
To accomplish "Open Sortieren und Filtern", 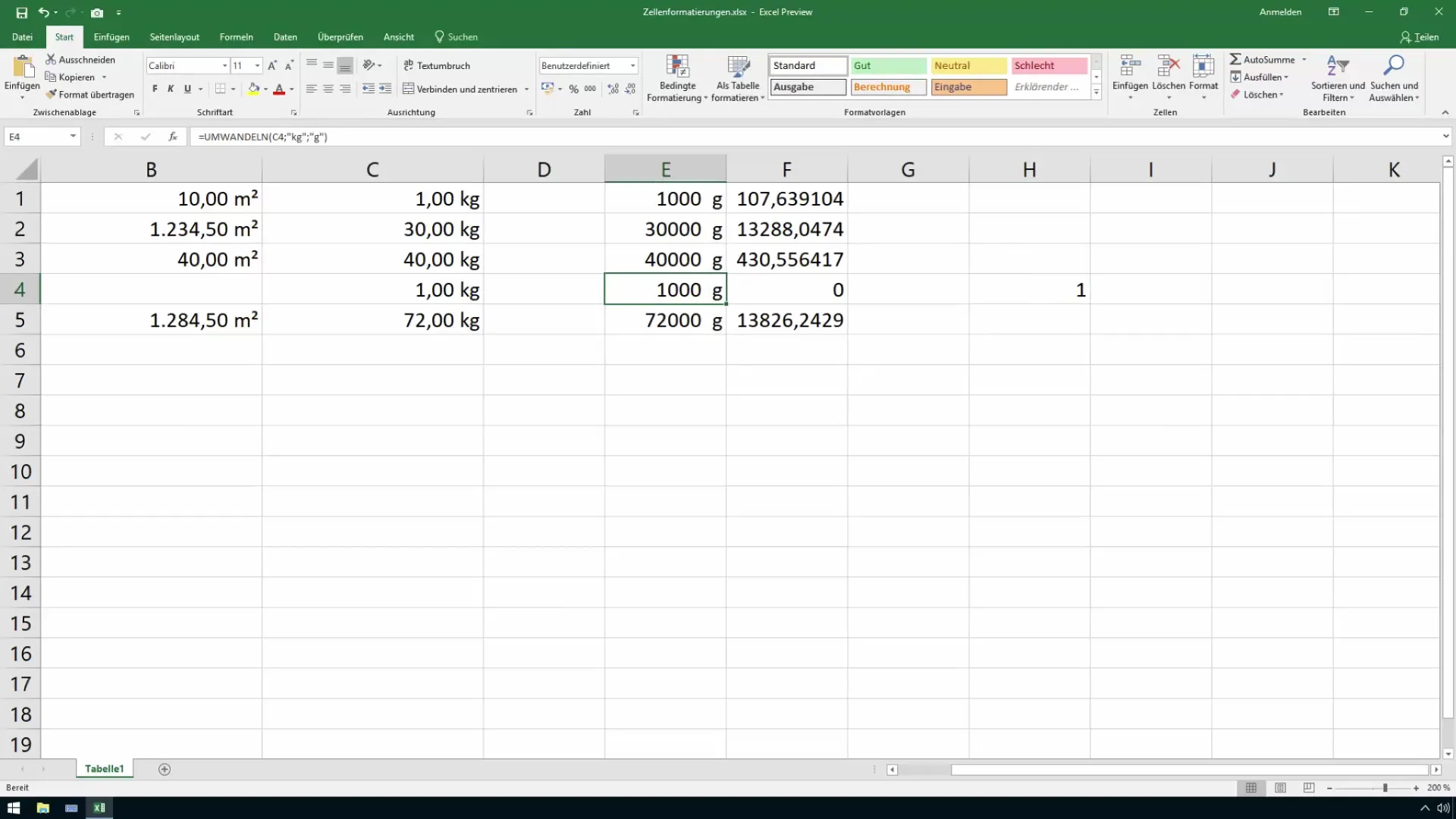I will click(x=1338, y=78).
